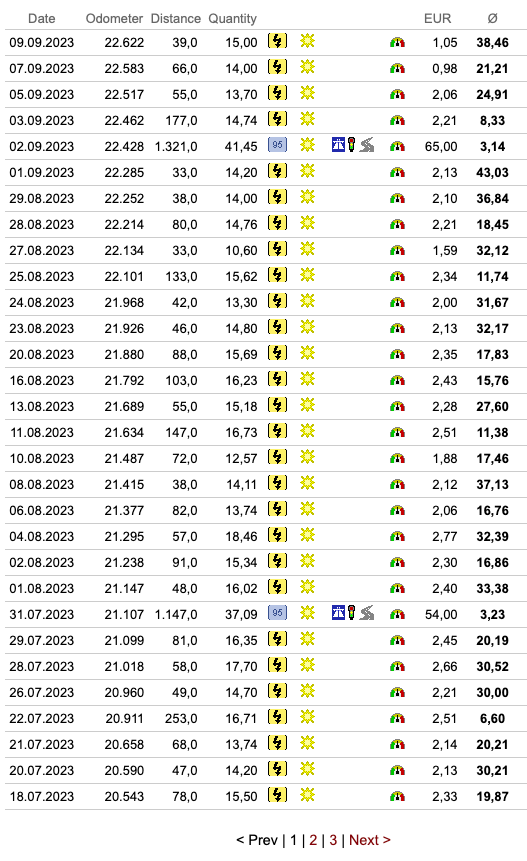Click the country road icon on 31.07.2023

coord(367,613)
